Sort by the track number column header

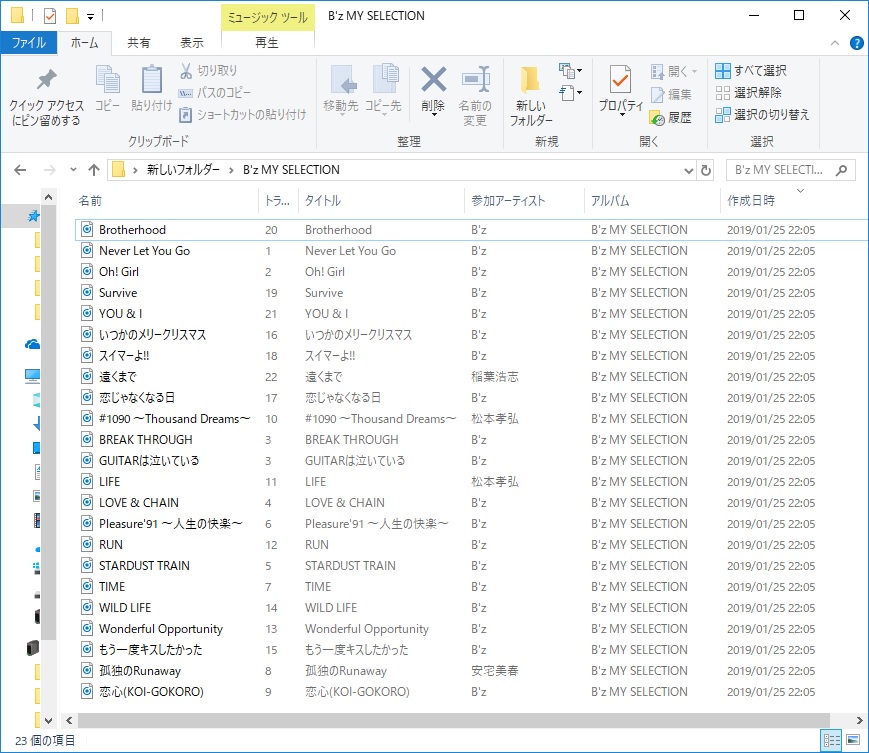278,201
